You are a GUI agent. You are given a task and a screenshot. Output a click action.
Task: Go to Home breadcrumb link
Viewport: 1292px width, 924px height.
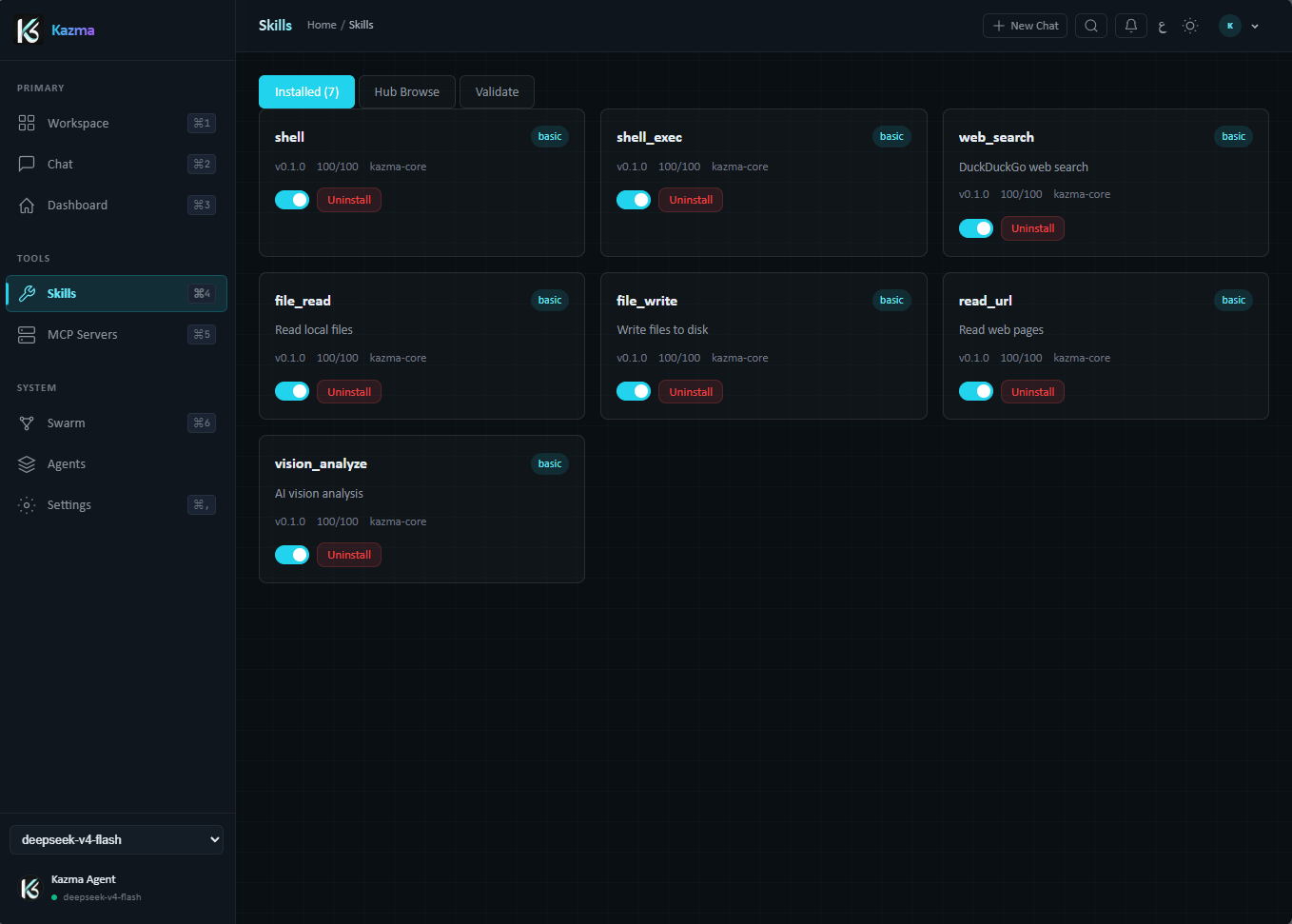click(322, 25)
